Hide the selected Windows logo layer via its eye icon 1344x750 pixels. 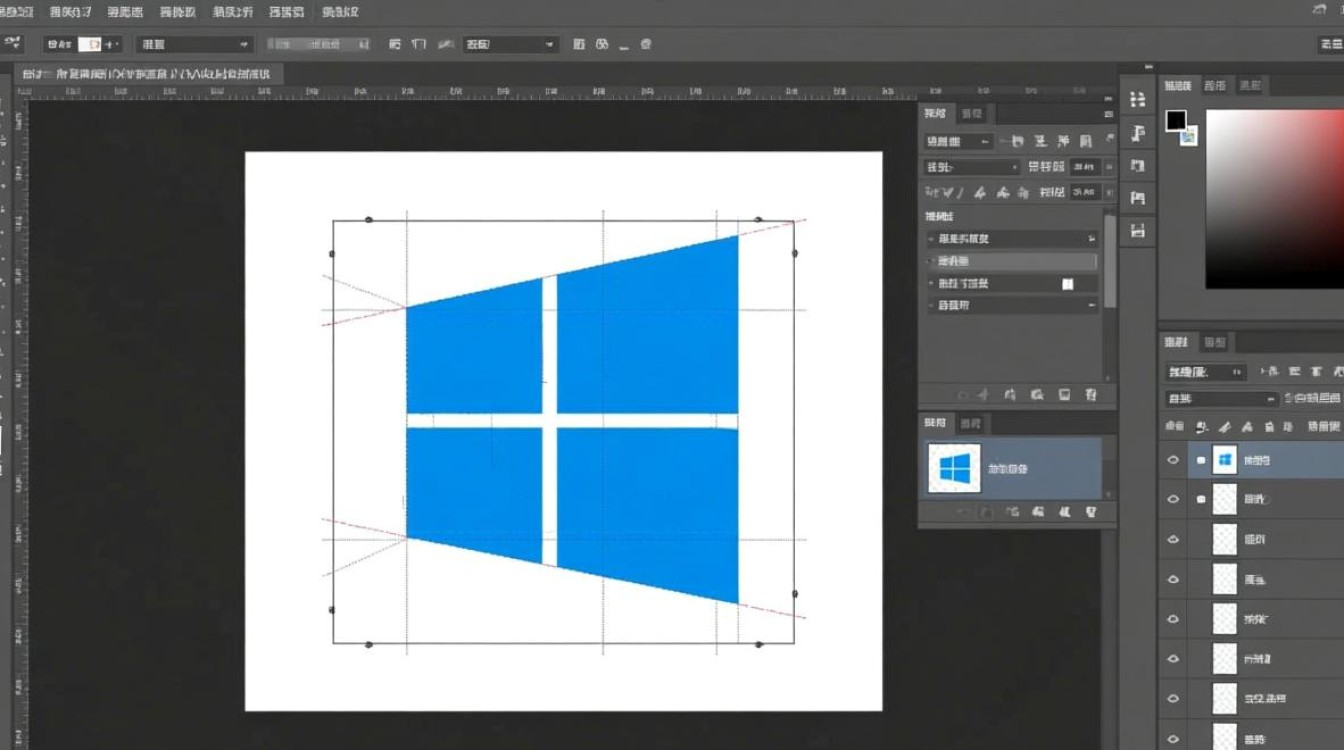click(x=1173, y=461)
